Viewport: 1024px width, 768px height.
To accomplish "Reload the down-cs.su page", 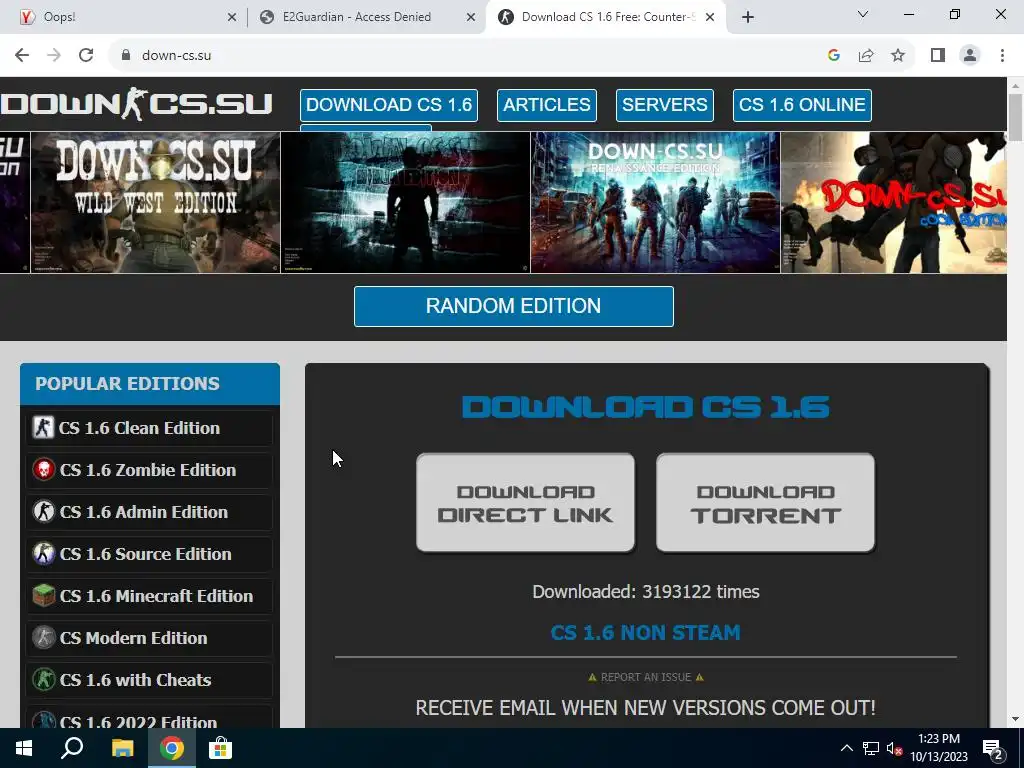I will pyautogui.click(x=86, y=56).
